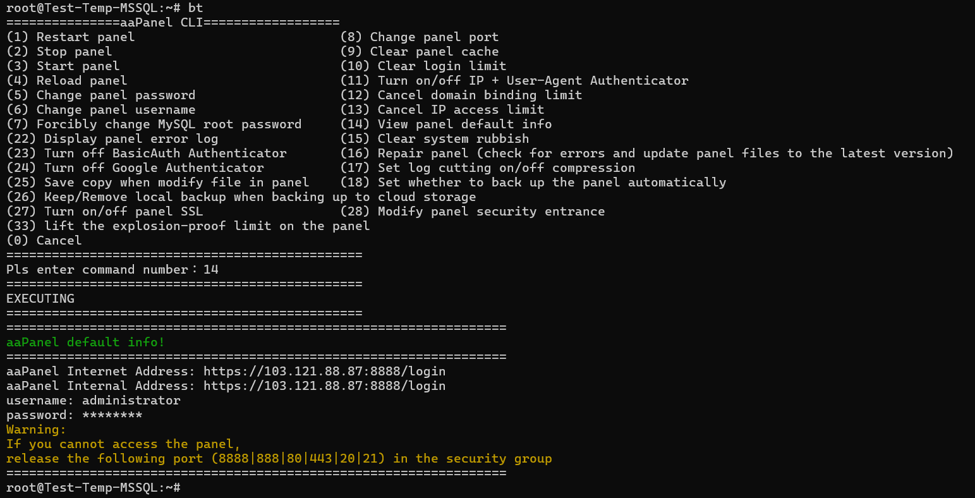Viewport: 975px width, 498px height.
Task: Open the aaPanel Internet Address URL
Action: 325,371
